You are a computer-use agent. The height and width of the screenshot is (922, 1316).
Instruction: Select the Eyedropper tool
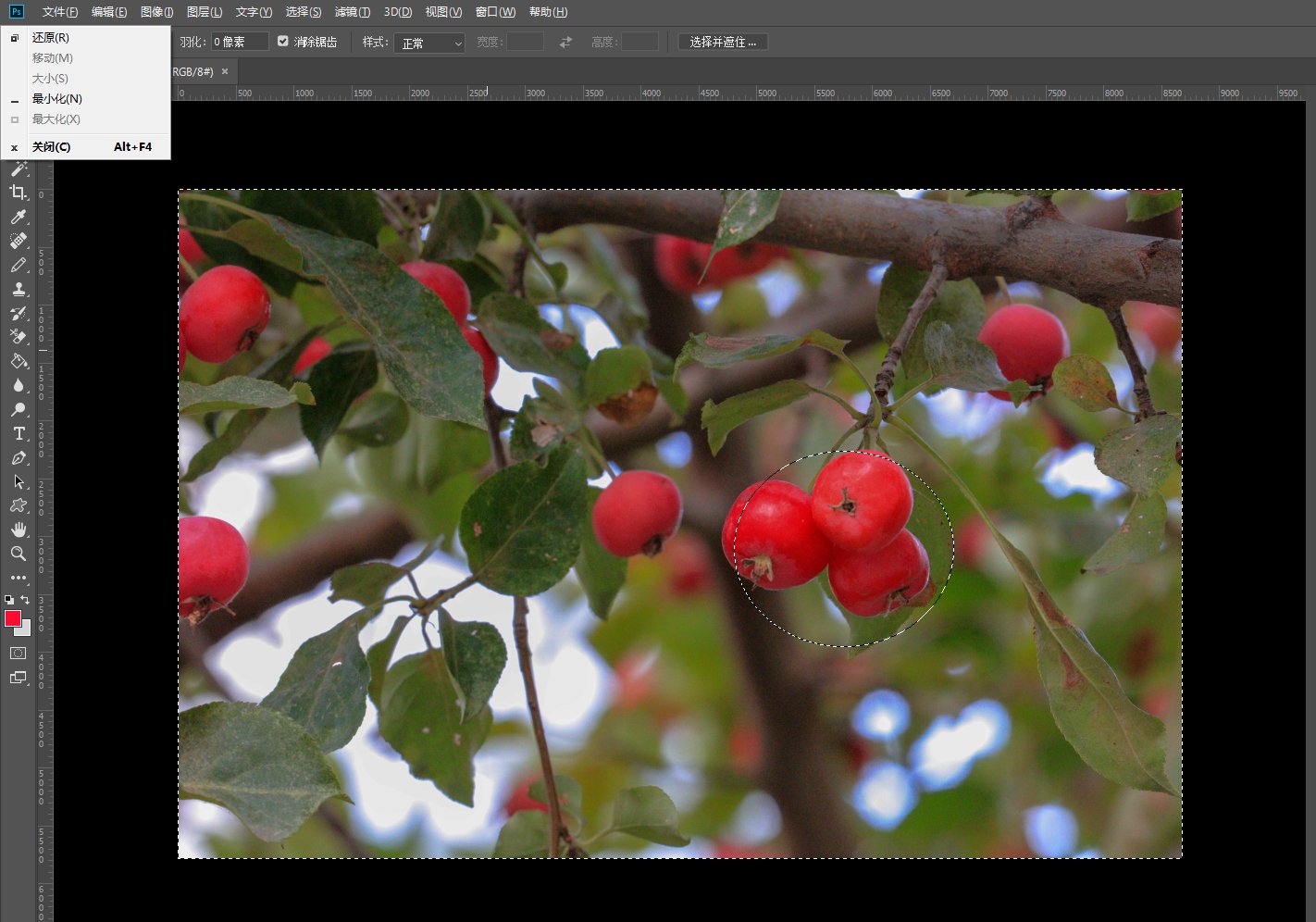pyautogui.click(x=18, y=217)
